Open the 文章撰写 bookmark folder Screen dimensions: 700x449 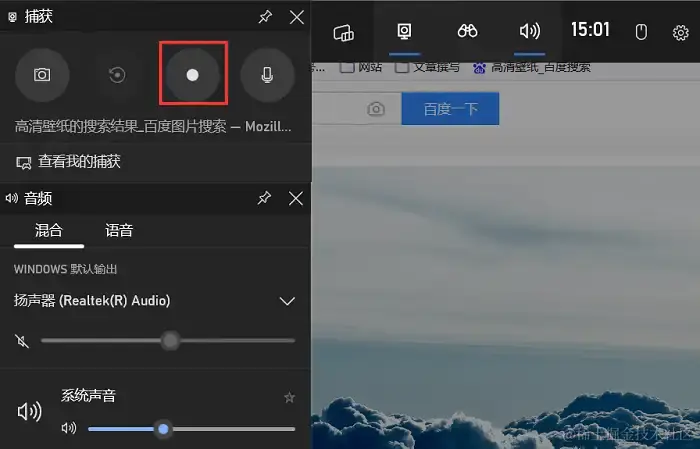click(x=428, y=68)
